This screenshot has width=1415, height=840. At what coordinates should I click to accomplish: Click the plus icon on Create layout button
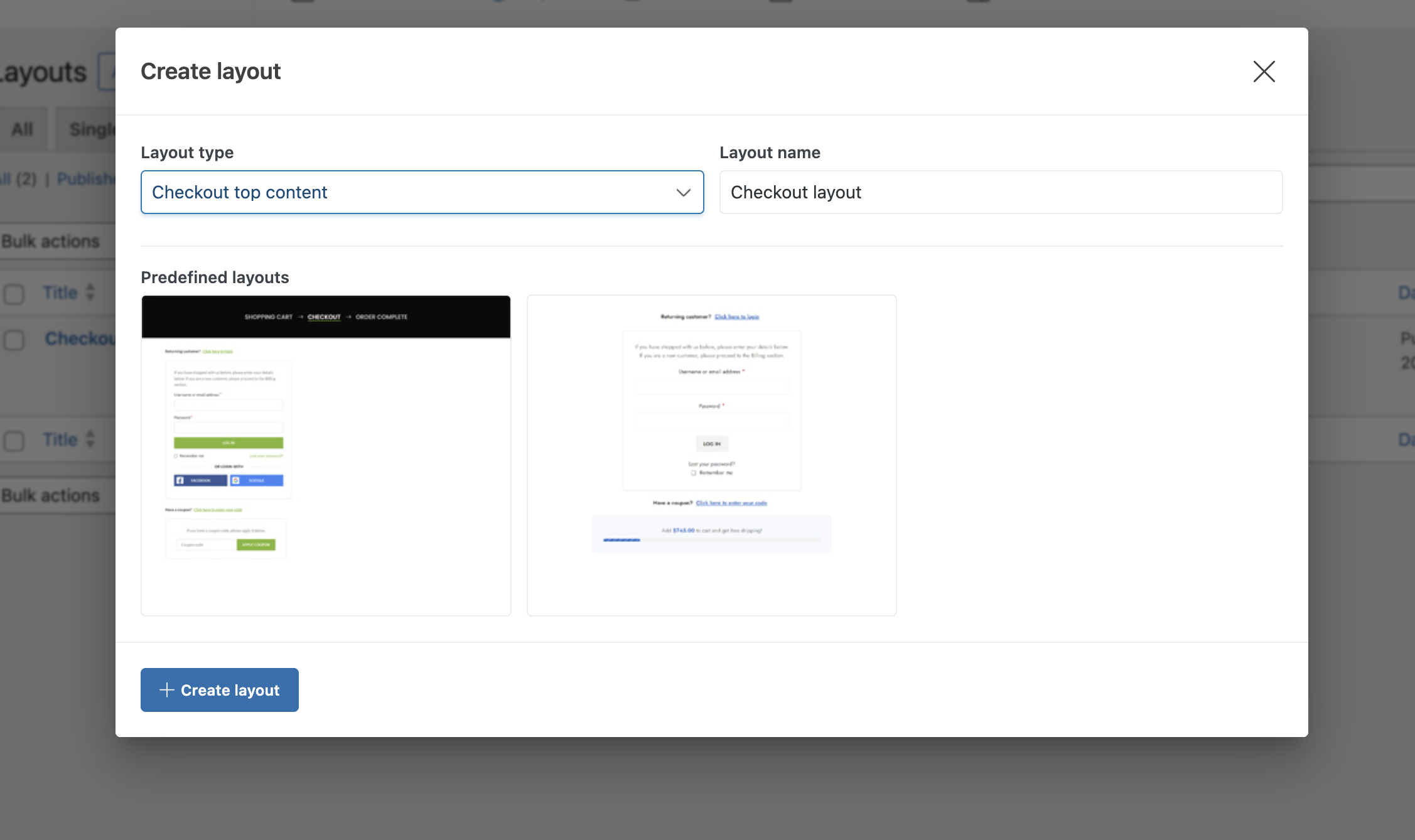[166, 690]
